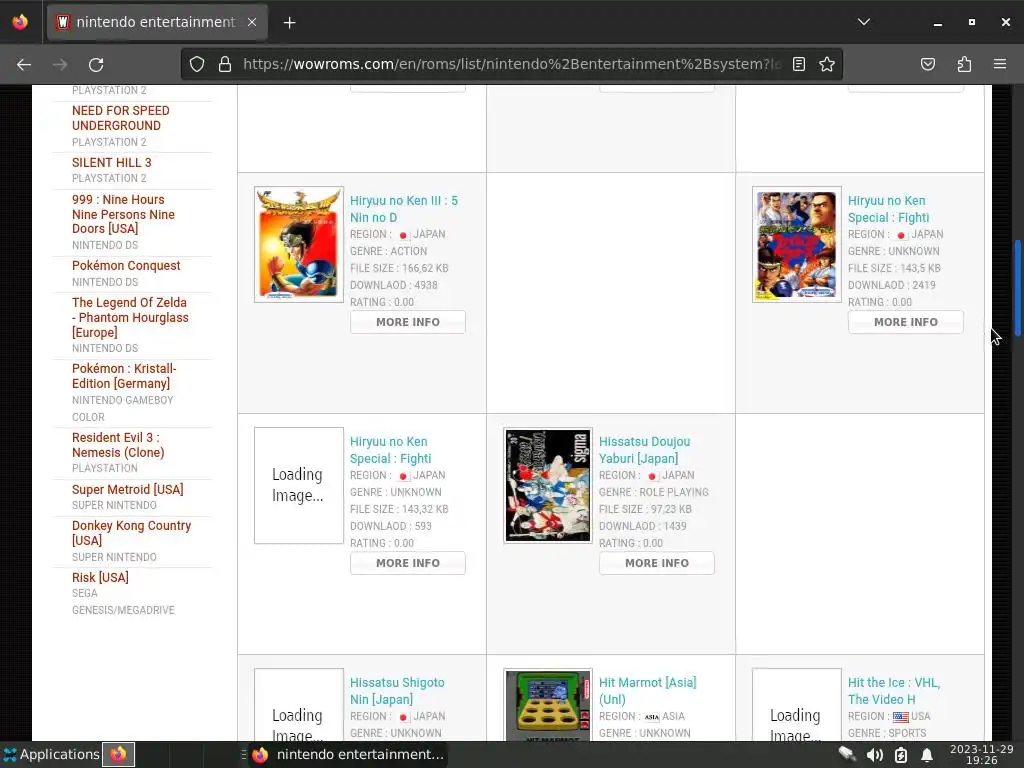Image resolution: width=1024 pixels, height=768 pixels.
Task: Click More Info for Hiryuu Special 143,32 KB
Action: pyautogui.click(x=408, y=563)
